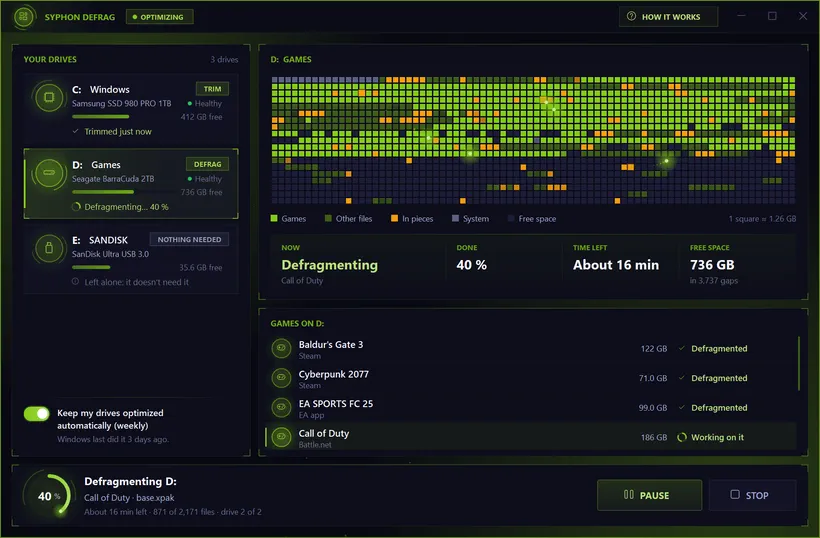
Task: Click the Defragmenting status heading under NOW
Action: (x=329, y=265)
